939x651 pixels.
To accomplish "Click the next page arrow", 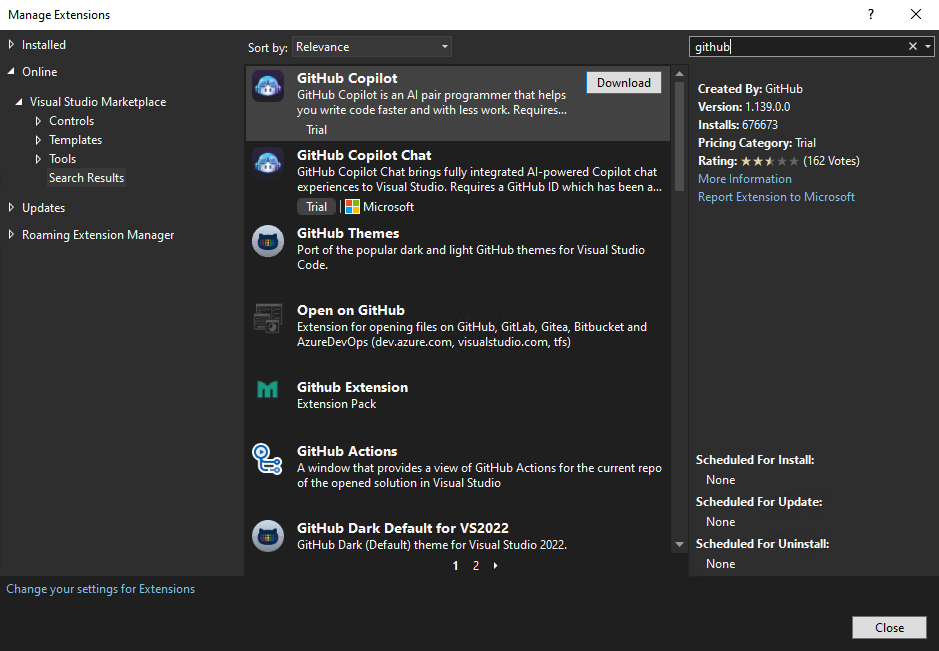I will 495,565.
